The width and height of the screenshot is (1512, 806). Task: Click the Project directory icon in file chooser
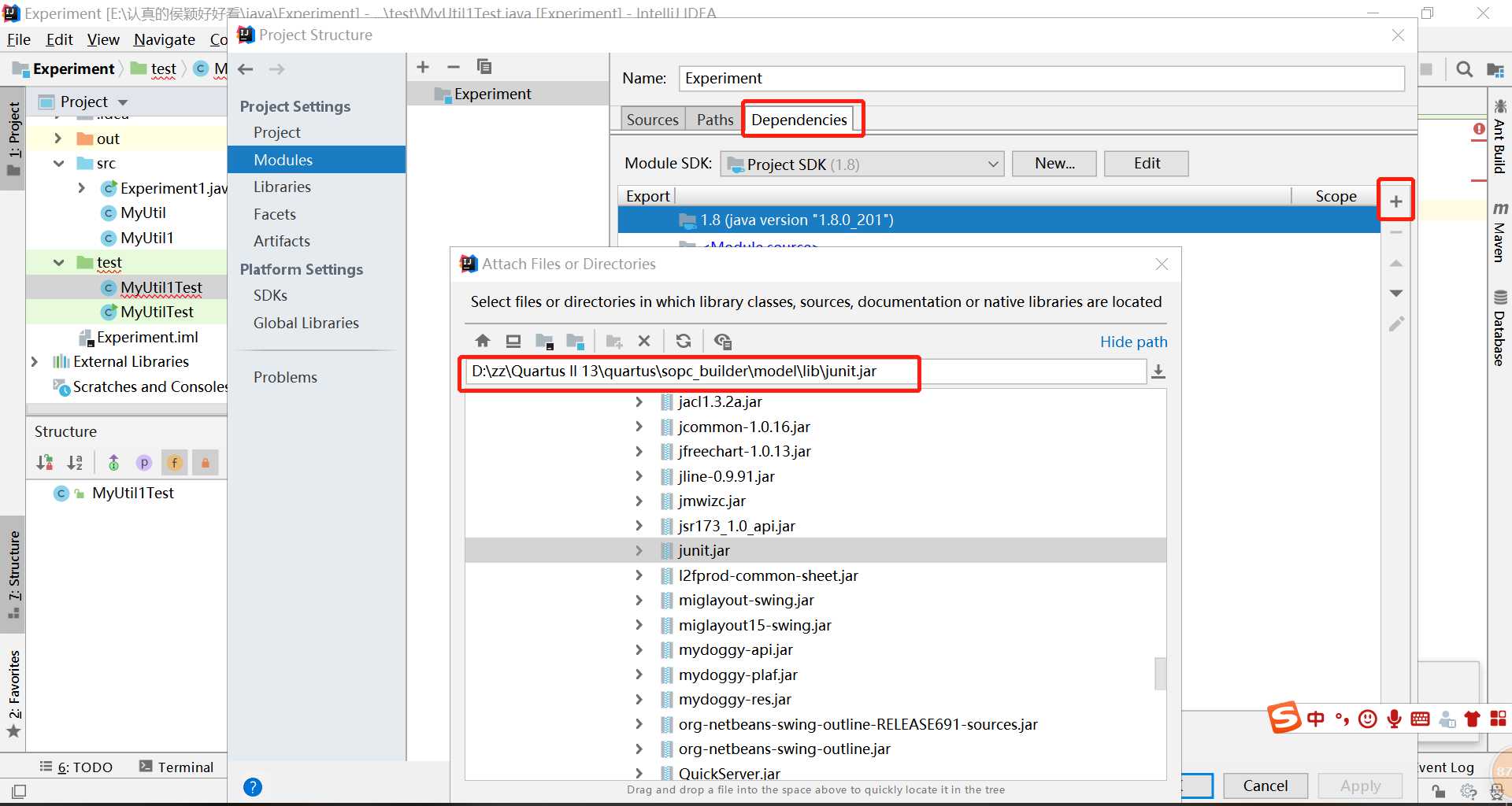pyautogui.click(x=544, y=341)
